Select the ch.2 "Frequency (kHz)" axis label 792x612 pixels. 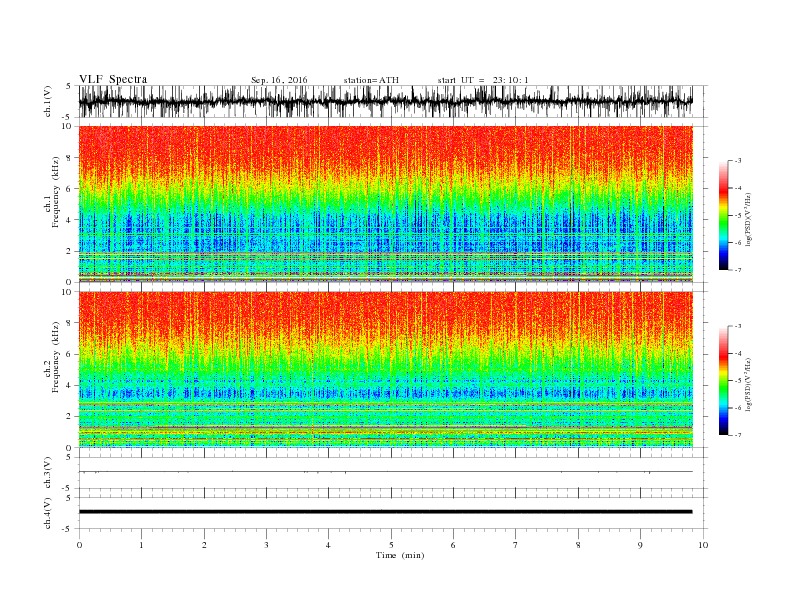56,357
